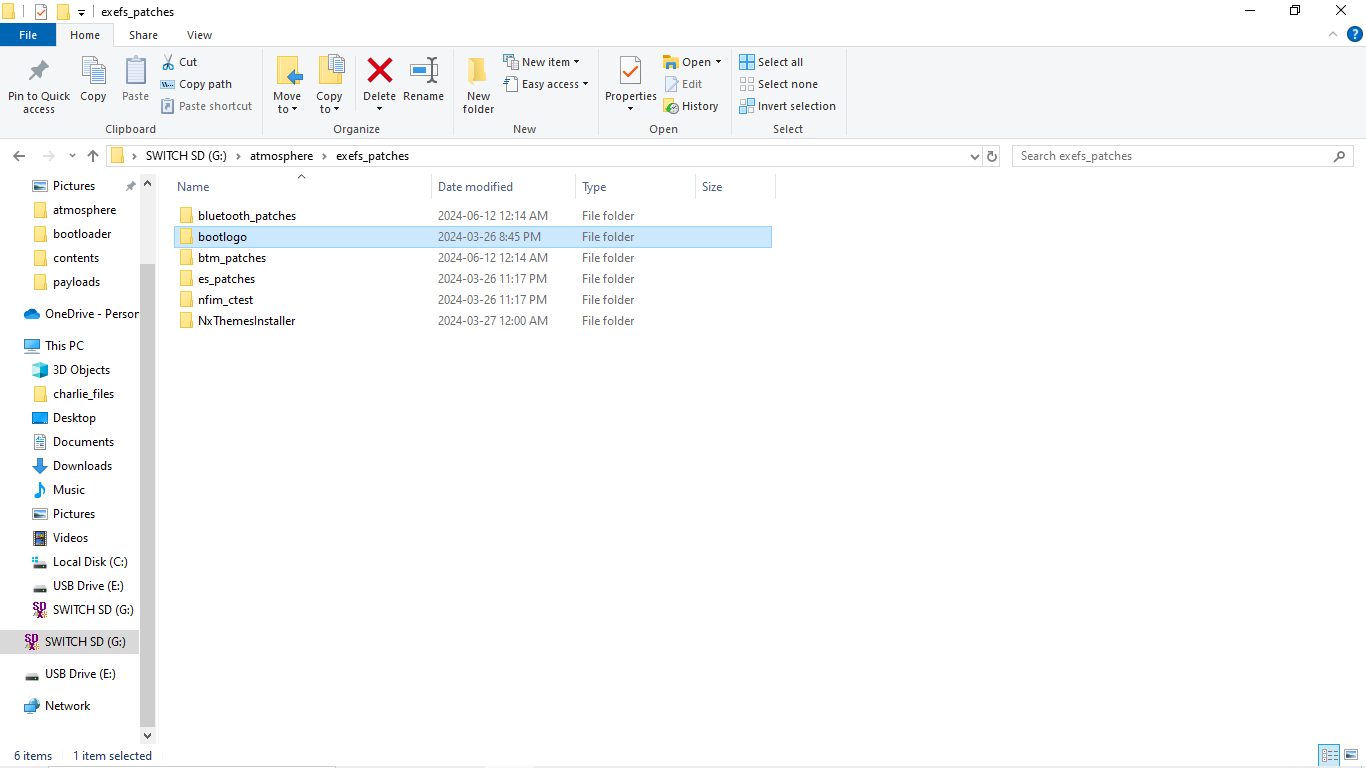Image resolution: width=1366 pixels, height=768 pixels.
Task: Sort by the Type column header
Action: [594, 187]
